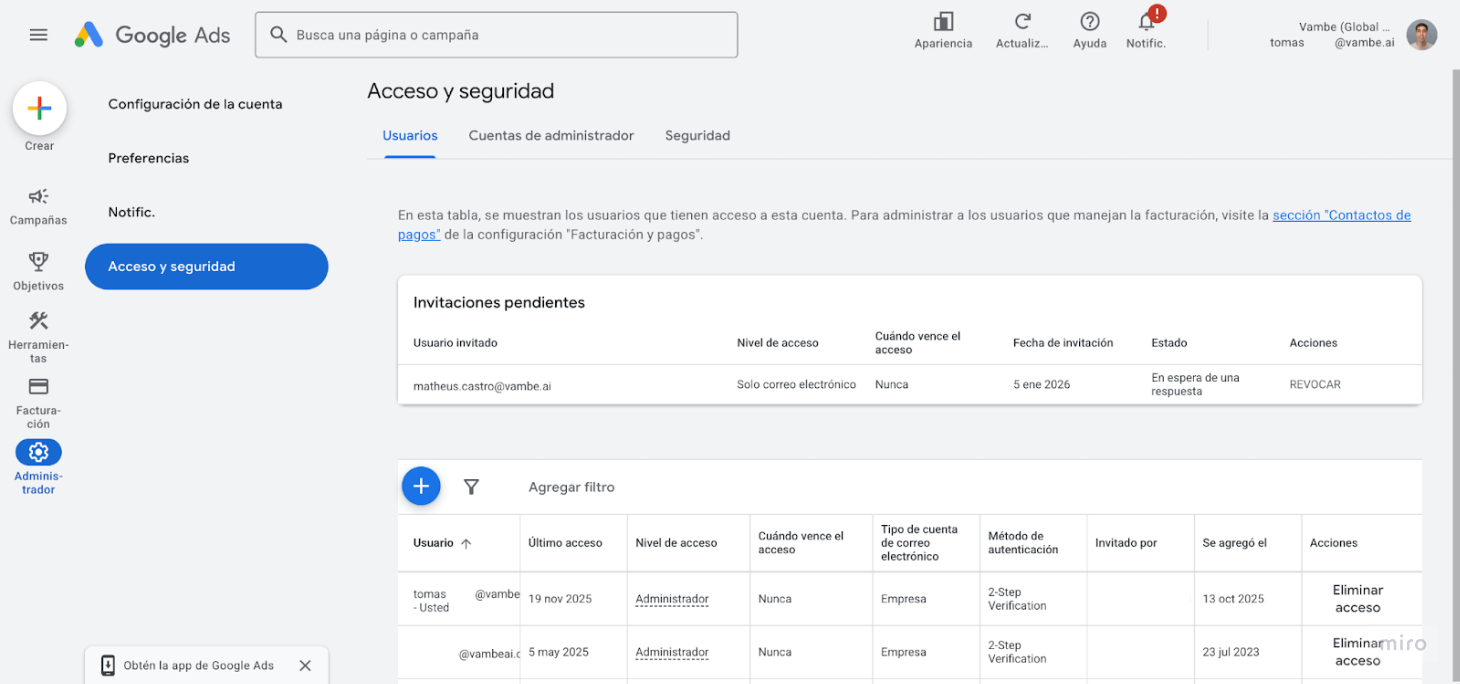Open the 'Contactos de pagos' section link
Screen dimensions: 1460x684
(1341, 215)
